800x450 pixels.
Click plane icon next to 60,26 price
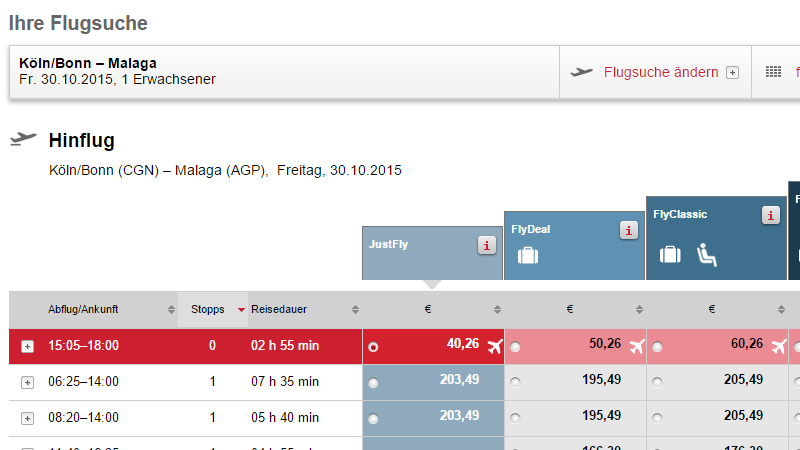[x=778, y=346]
